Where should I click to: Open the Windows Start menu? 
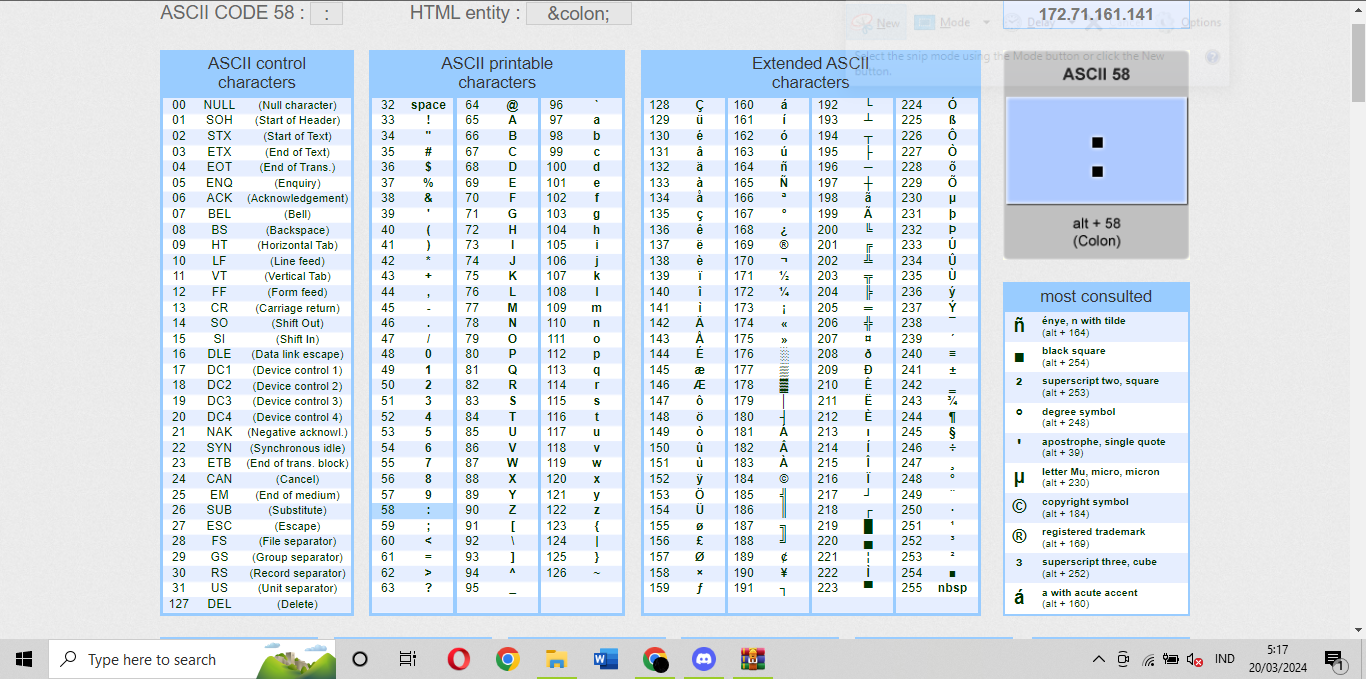point(24,659)
